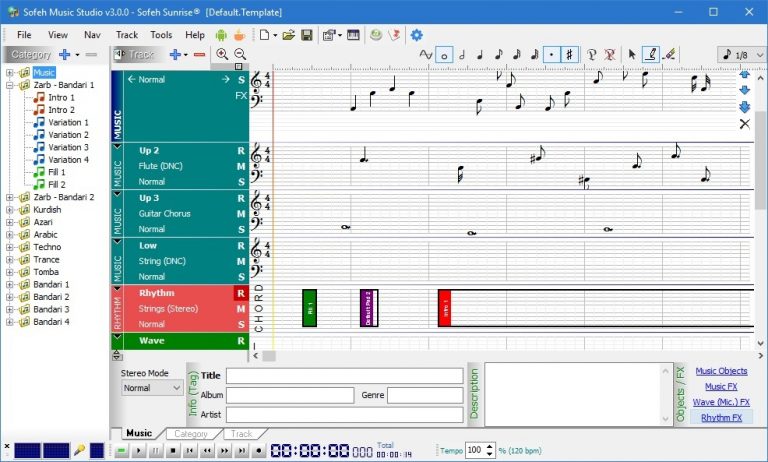Click the Android robot icon in toolbar

(221, 35)
